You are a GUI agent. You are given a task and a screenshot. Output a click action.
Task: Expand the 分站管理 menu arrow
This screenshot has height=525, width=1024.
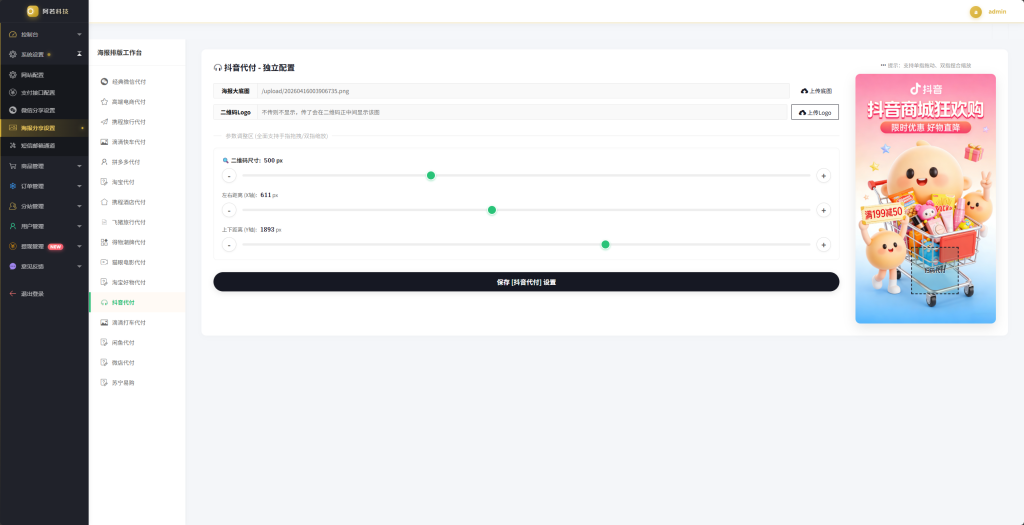[x=79, y=206]
